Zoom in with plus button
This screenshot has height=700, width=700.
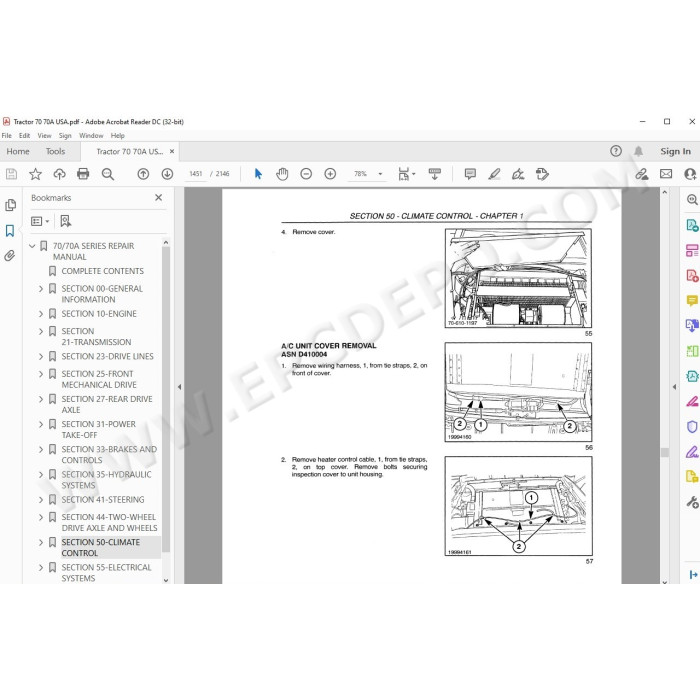(x=330, y=174)
